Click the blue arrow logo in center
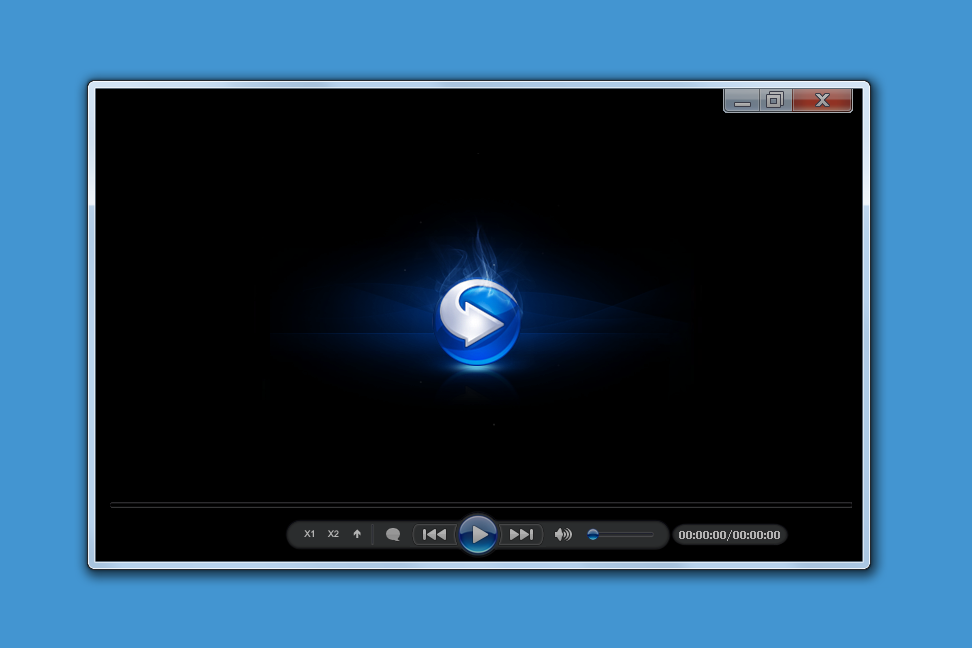The width and height of the screenshot is (972, 648). [x=478, y=321]
